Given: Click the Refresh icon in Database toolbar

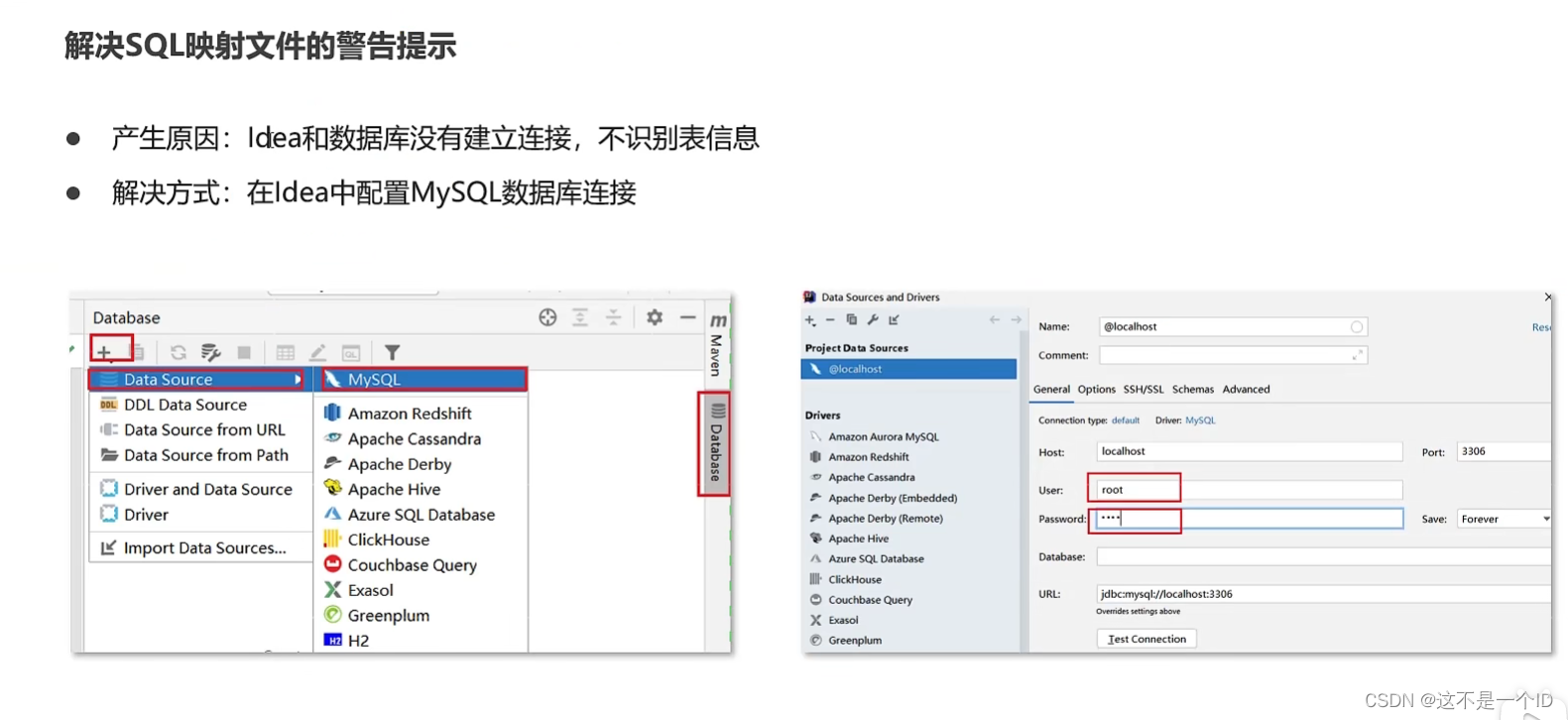Looking at the screenshot, I should (179, 352).
